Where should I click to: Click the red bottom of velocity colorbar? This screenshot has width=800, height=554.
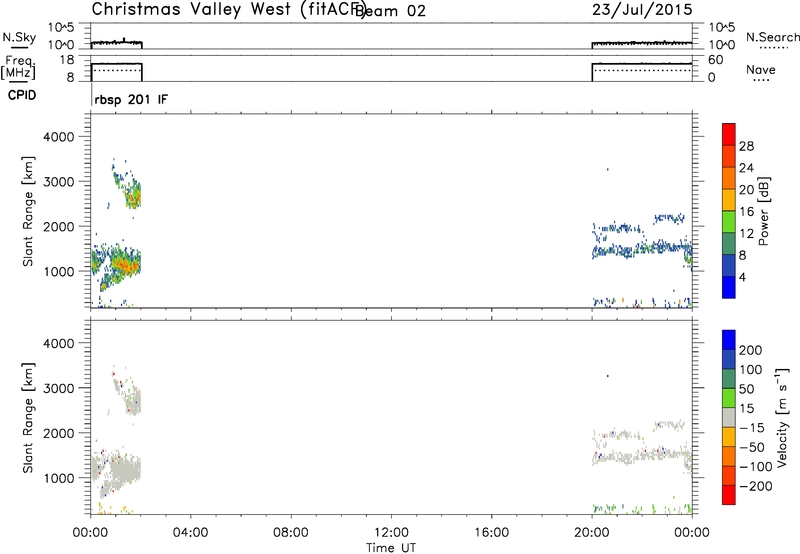(729, 495)
